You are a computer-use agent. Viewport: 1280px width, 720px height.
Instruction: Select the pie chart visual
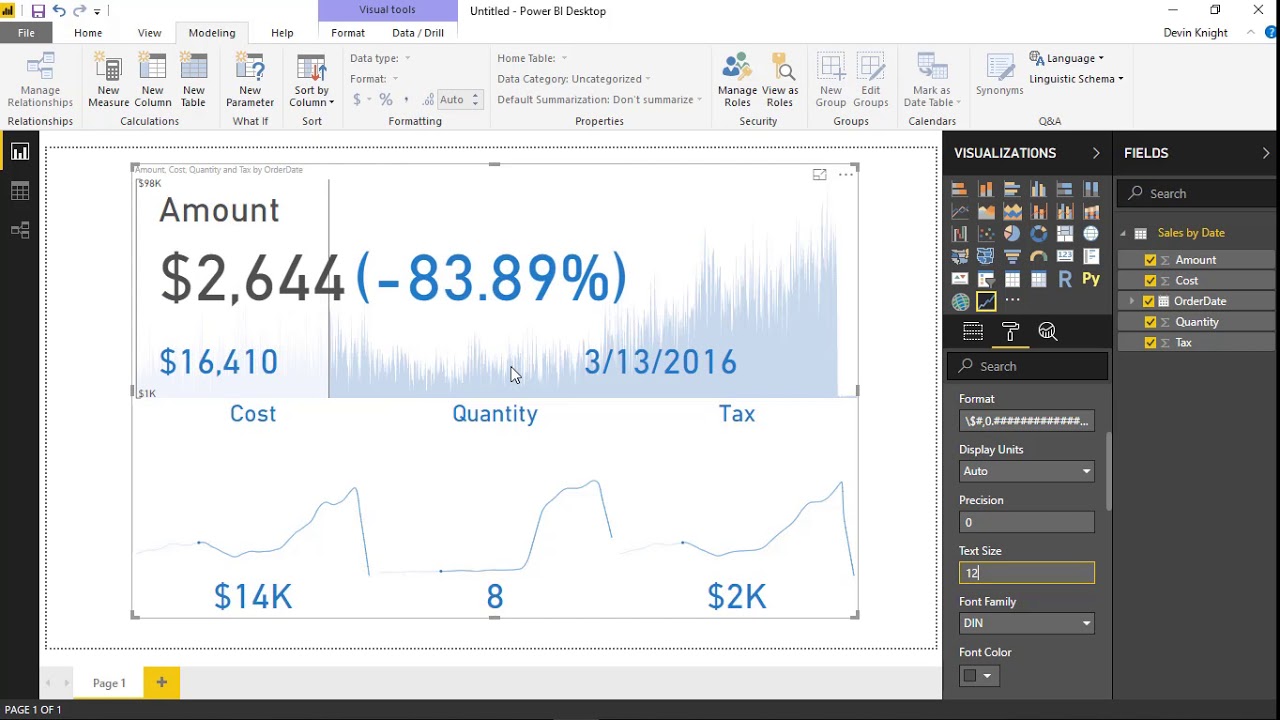[x=1012, y=234]
